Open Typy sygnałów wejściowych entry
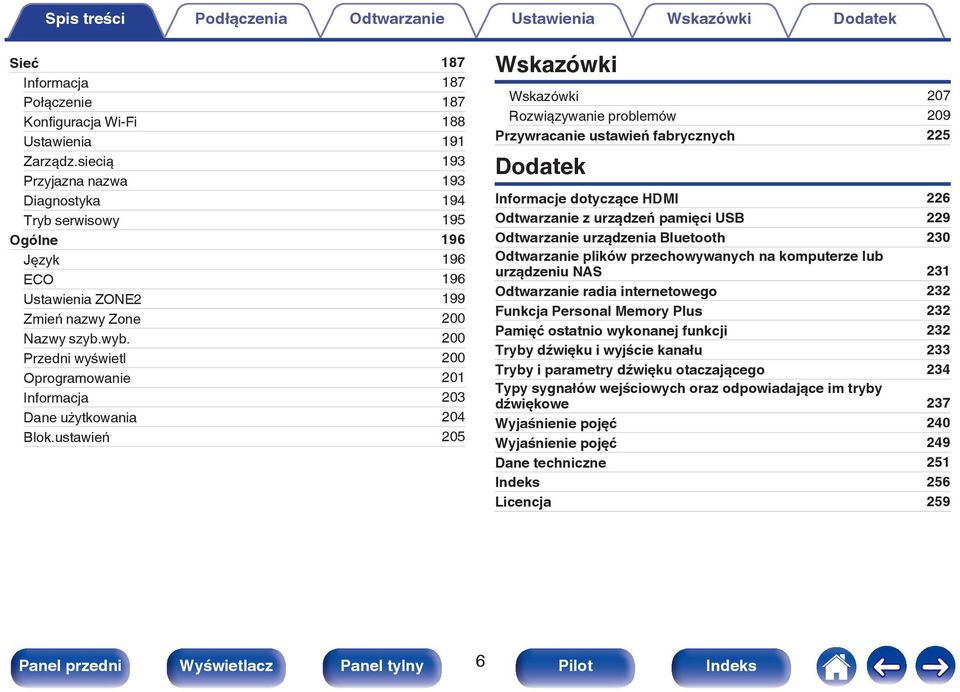 (722, 396)
